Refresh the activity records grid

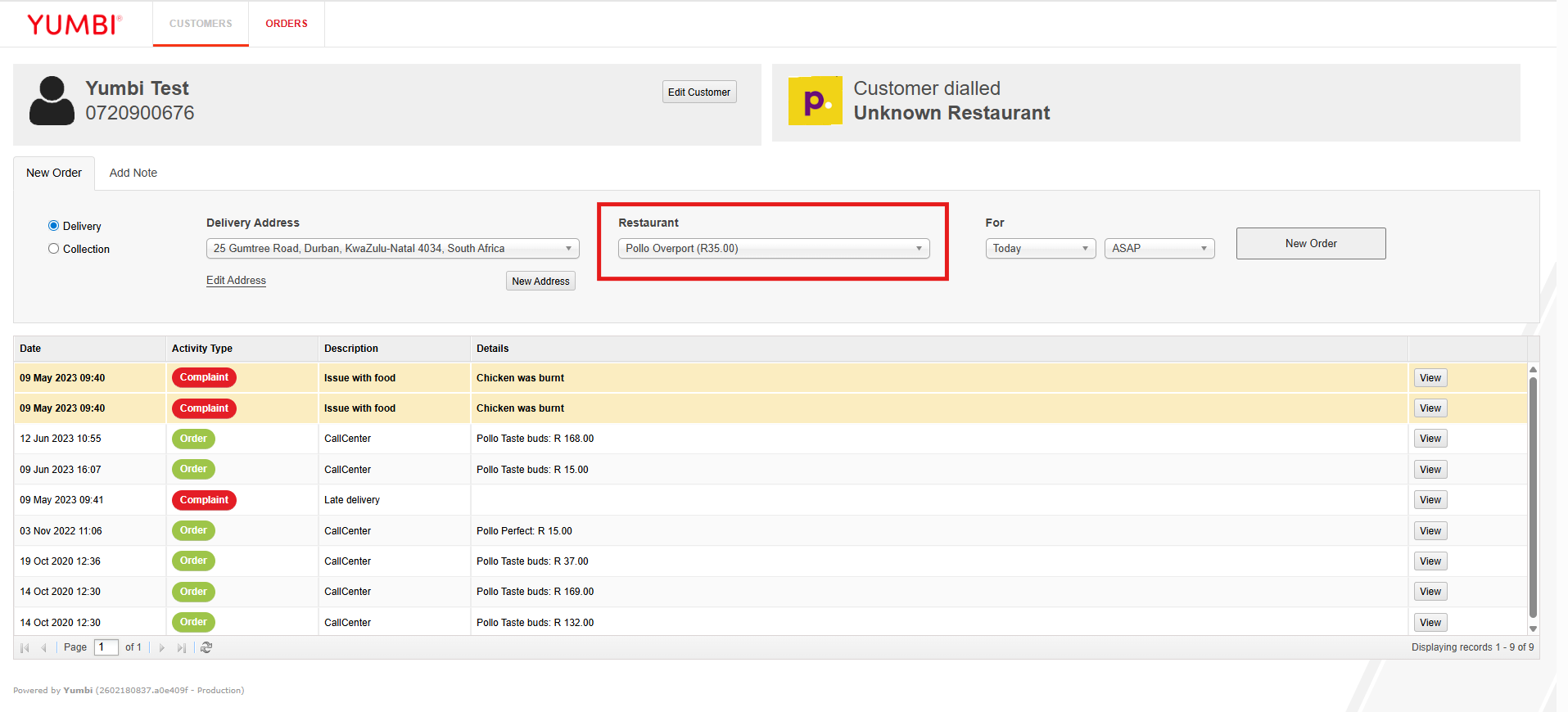(x=206, y=647)
